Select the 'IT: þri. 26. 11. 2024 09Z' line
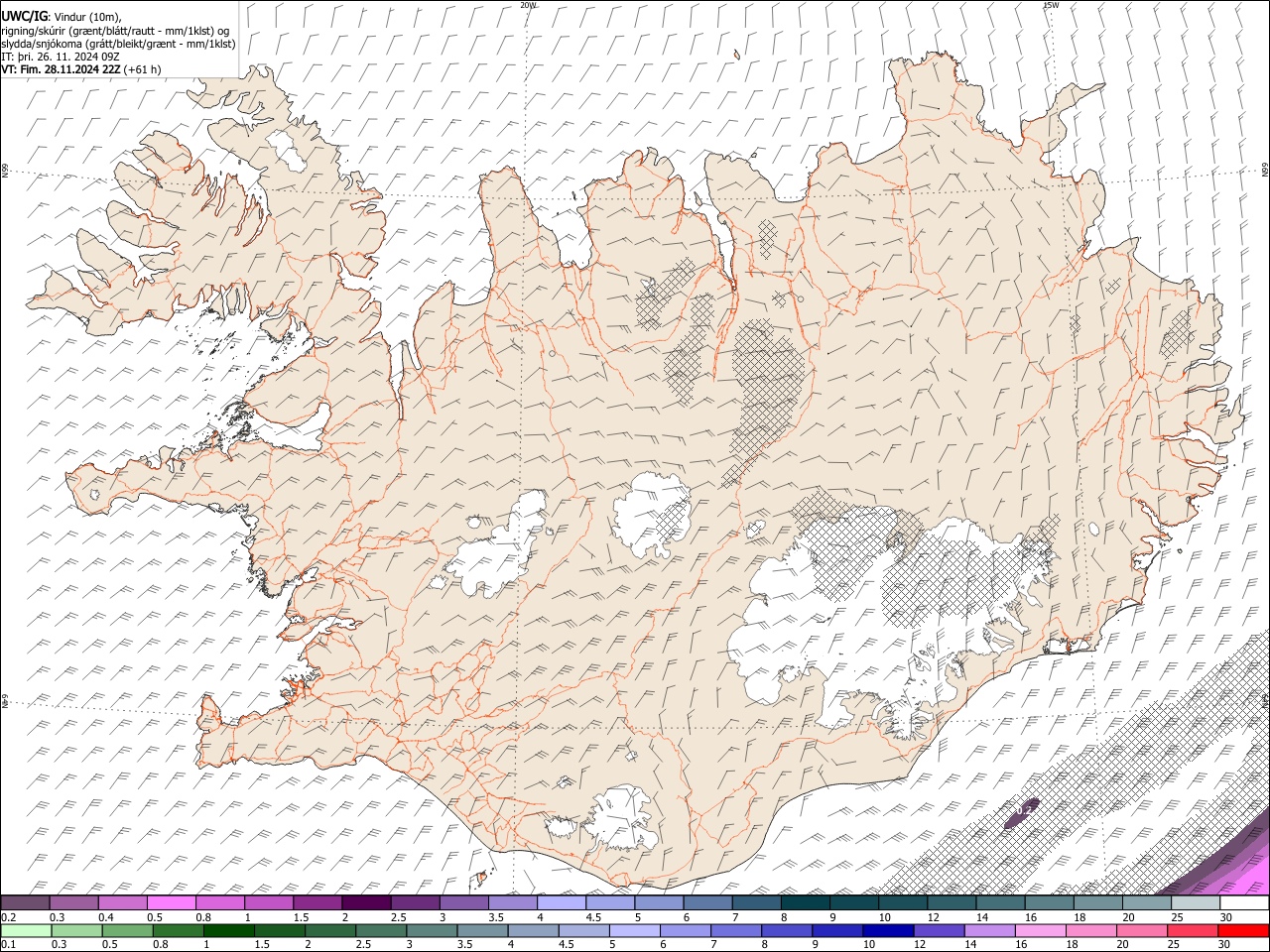The width and height of the screenshot is (1270, 952). click(x=62, y=57)
